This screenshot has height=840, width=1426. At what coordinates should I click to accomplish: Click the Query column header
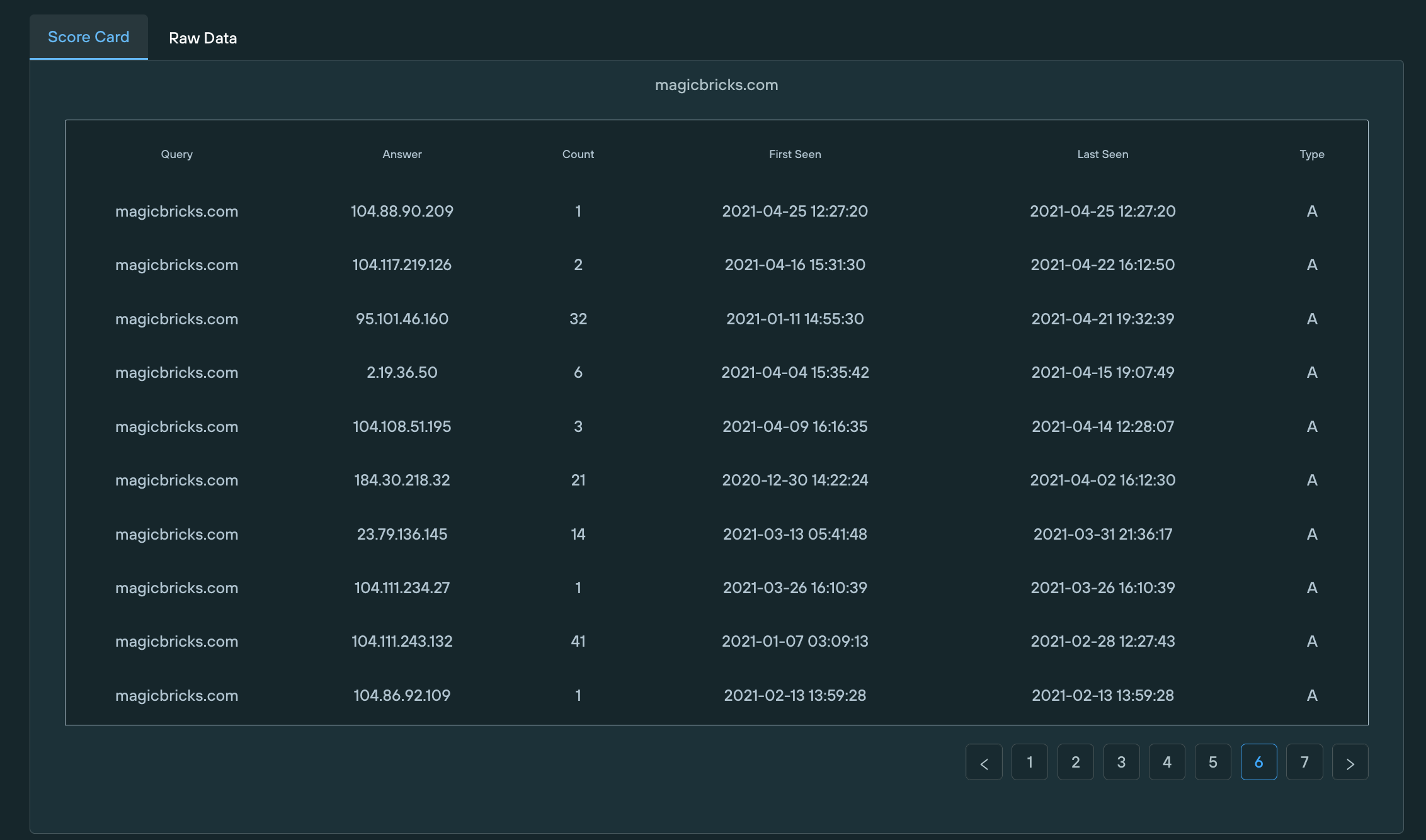pos(177,154)
